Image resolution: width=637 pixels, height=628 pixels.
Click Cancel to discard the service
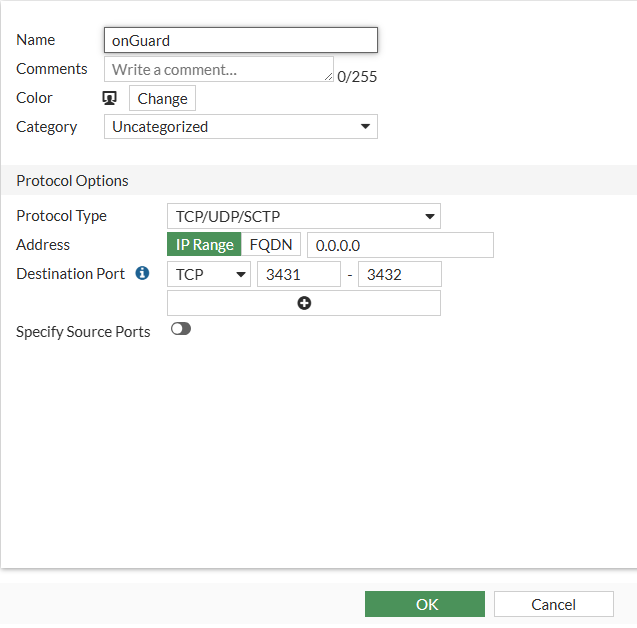coord(553,604)
